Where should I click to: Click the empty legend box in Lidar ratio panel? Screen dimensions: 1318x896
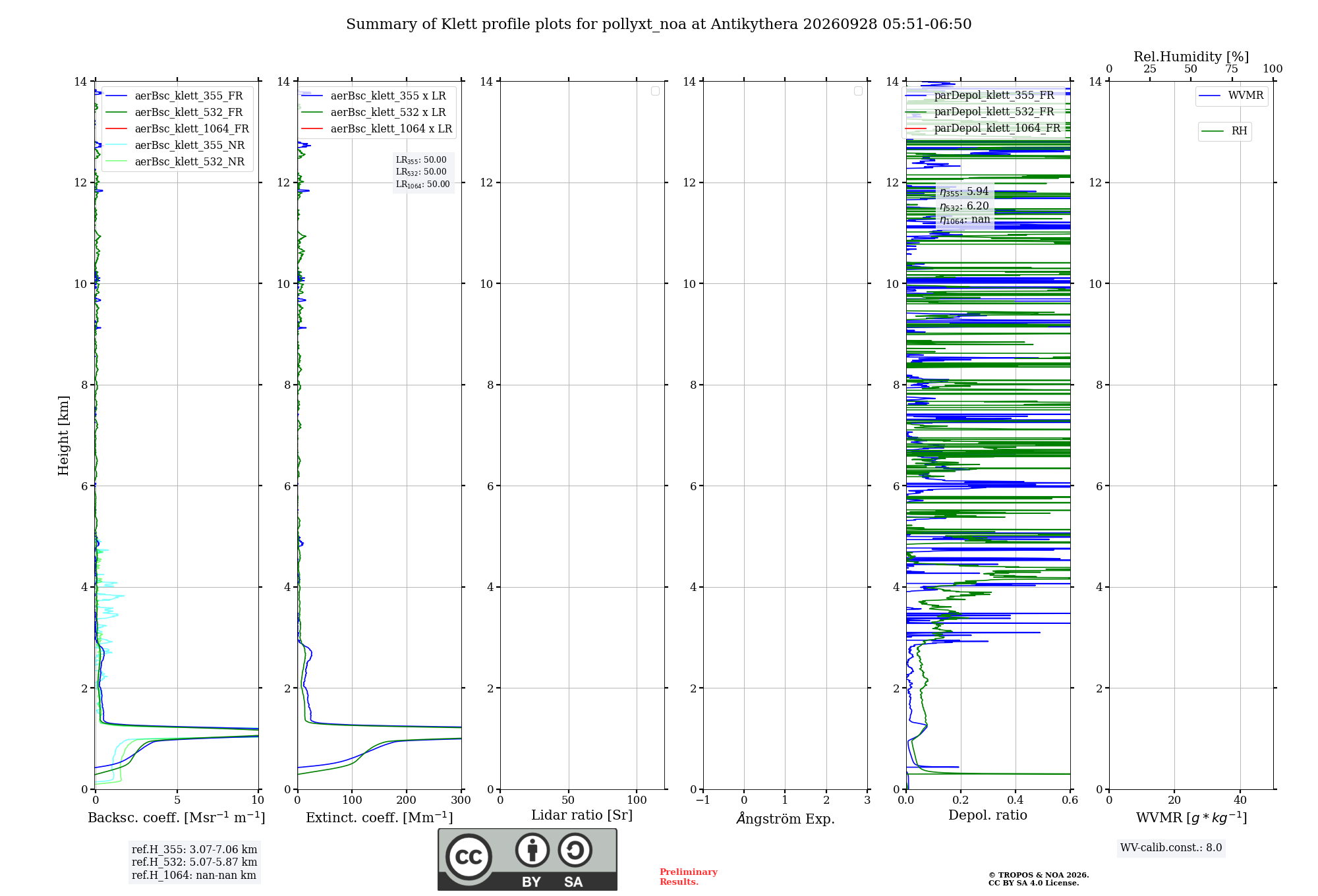click(x=655, y=91)
